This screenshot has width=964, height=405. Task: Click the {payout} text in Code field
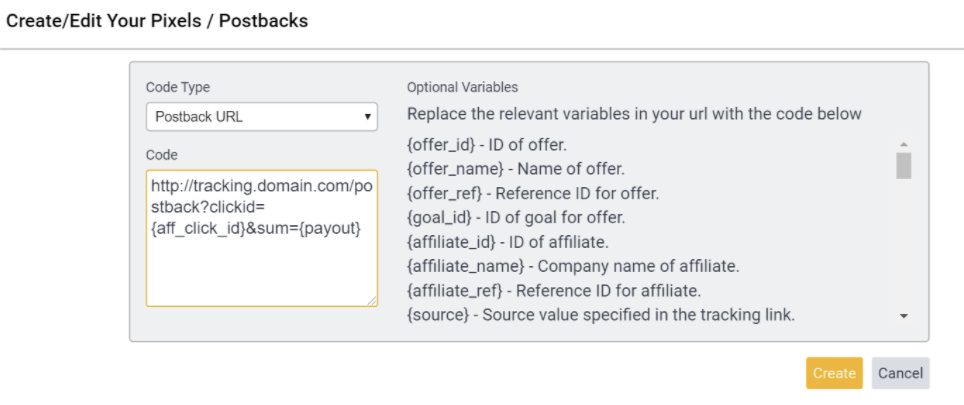click(x=330, y=229)
